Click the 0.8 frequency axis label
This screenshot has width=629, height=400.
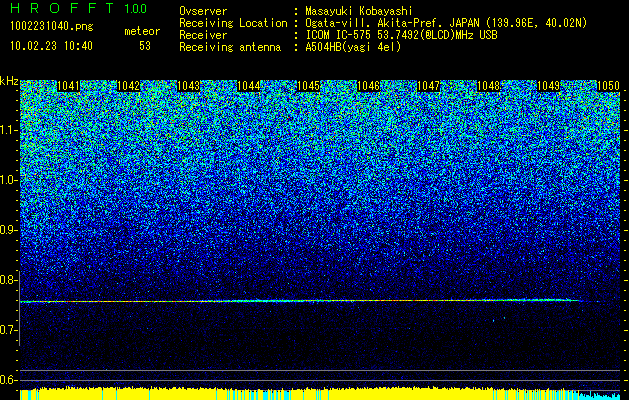pyautogui.click(x=7, y=280)
